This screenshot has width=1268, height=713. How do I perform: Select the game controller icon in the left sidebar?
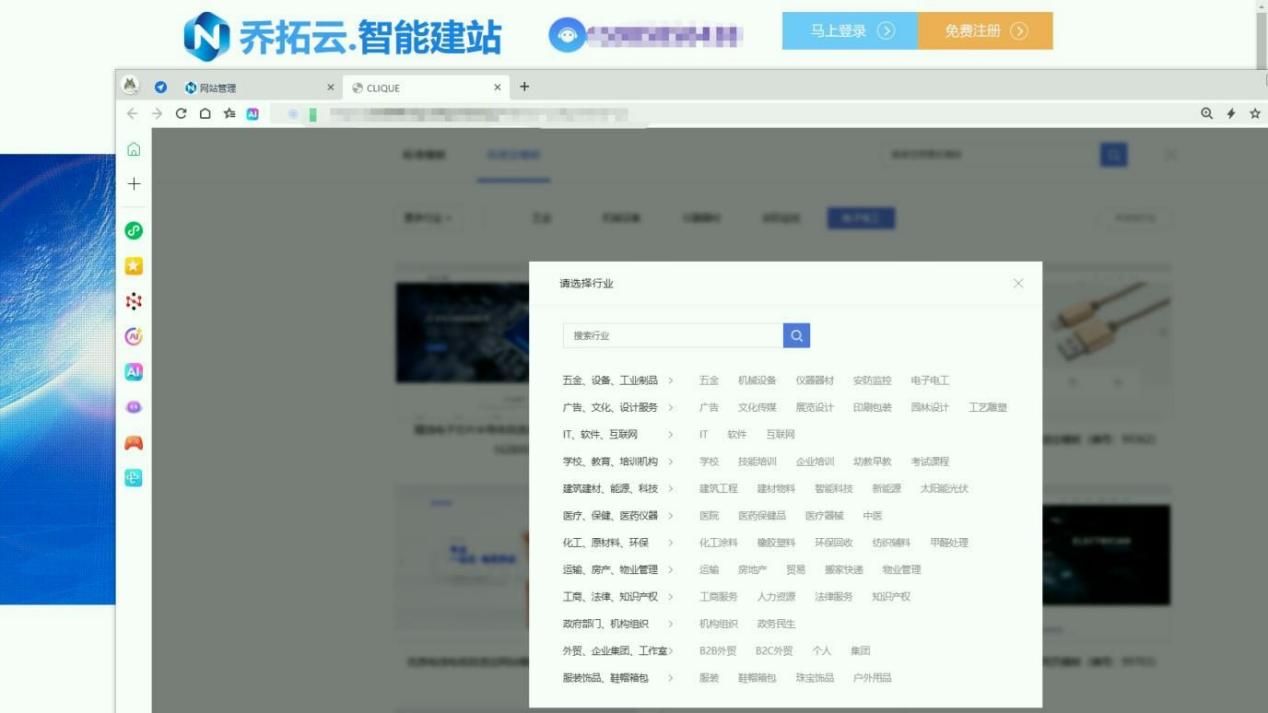[x=135, y=442]
